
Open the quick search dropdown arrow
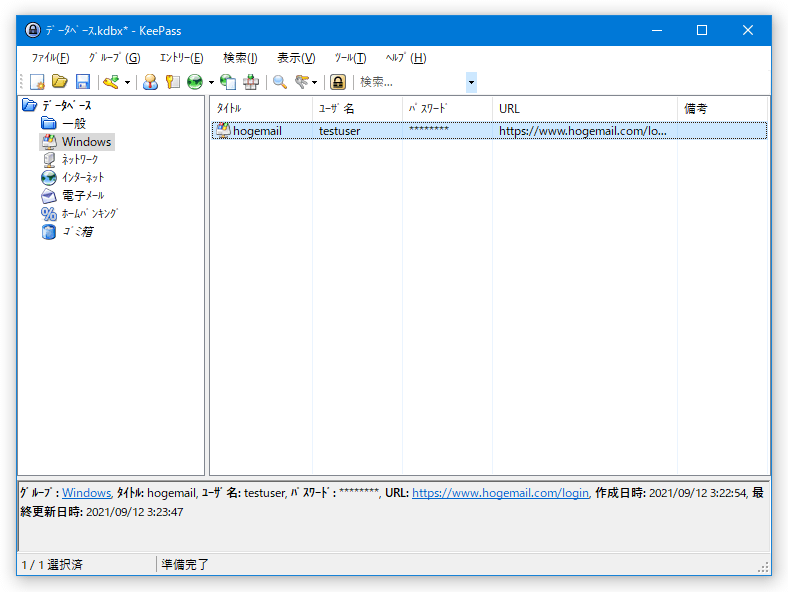coord(471,82)
